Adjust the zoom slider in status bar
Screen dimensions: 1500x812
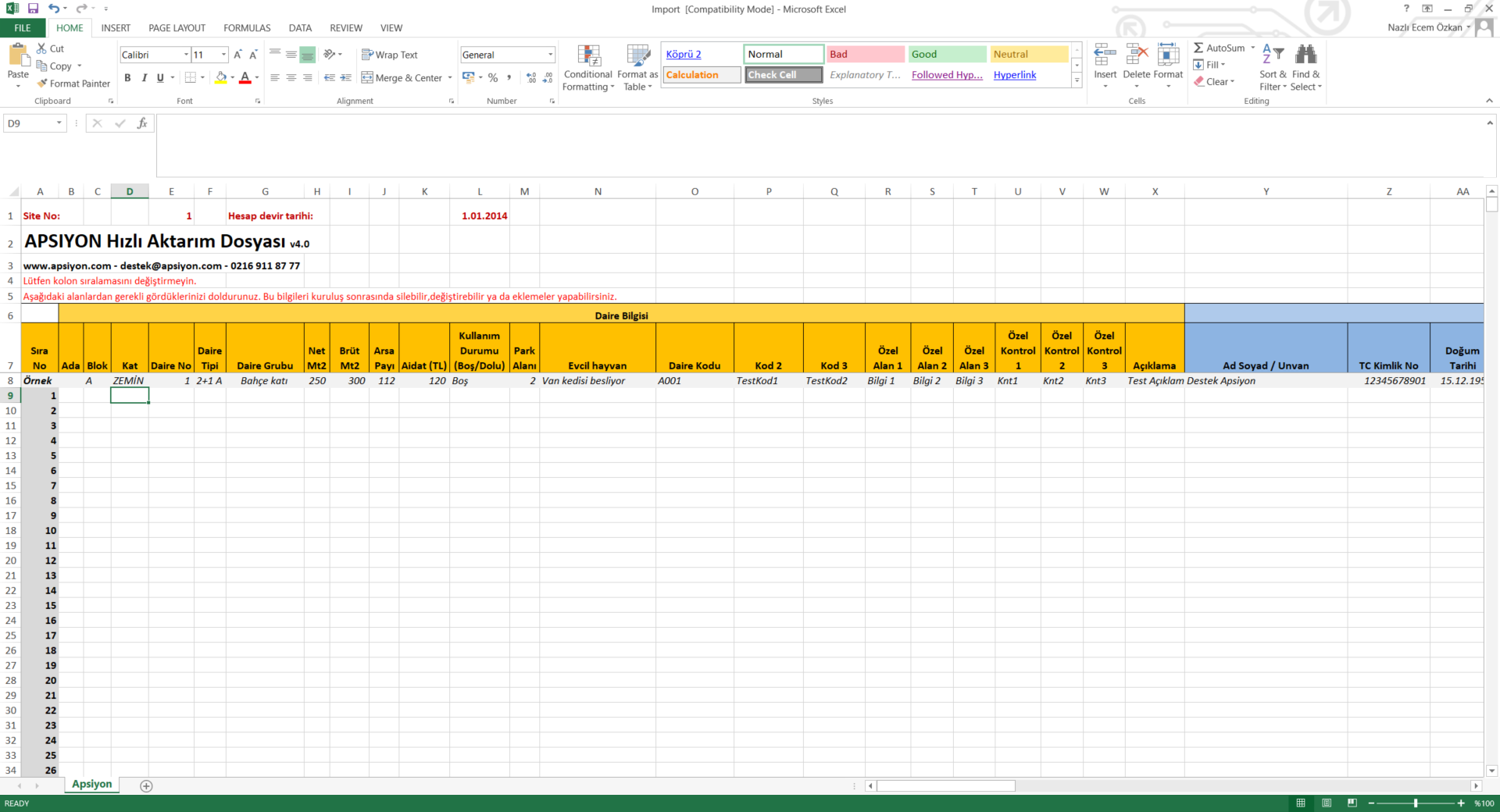1416,803
